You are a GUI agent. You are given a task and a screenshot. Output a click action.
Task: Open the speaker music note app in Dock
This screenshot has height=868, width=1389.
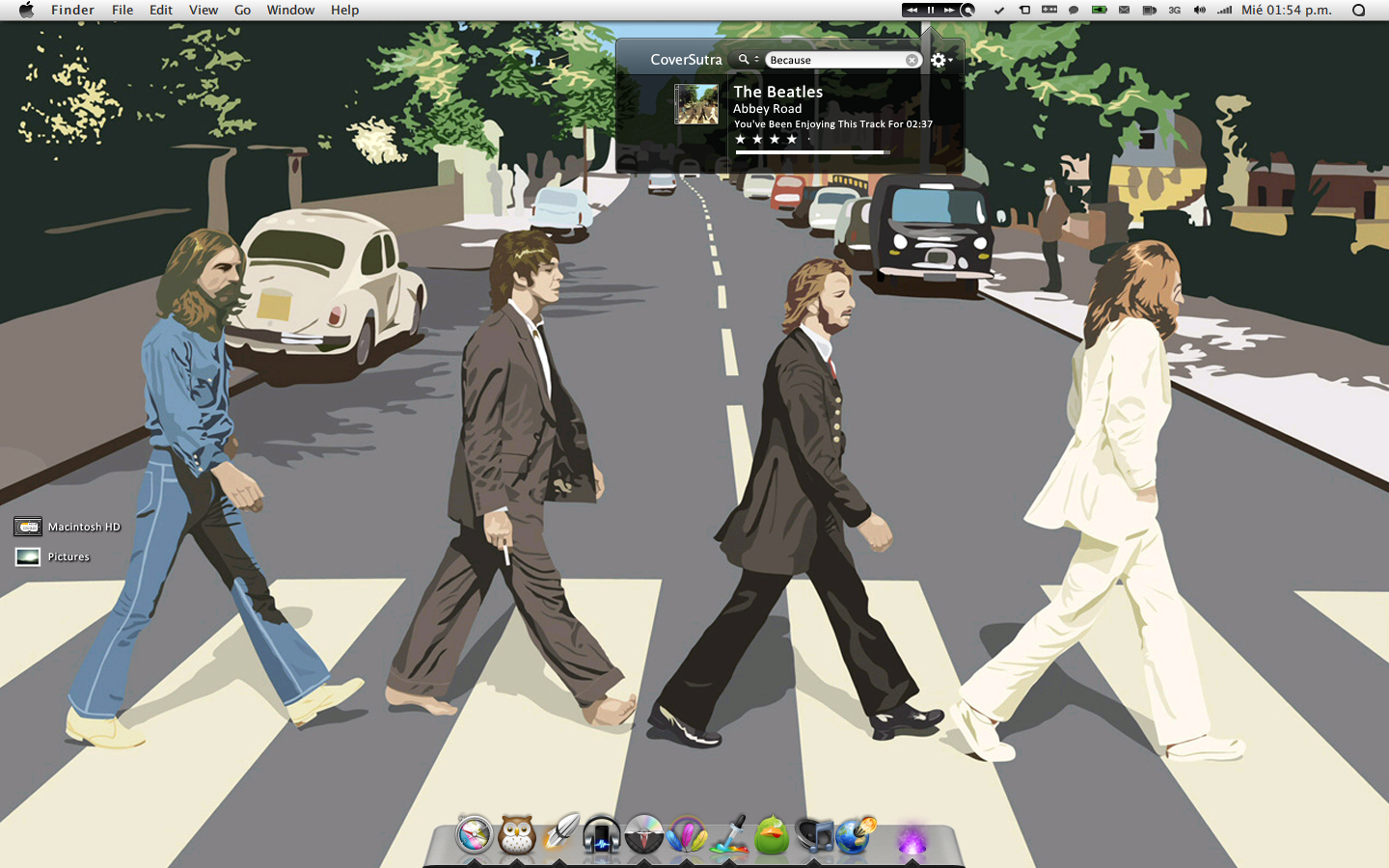point(814,834)
